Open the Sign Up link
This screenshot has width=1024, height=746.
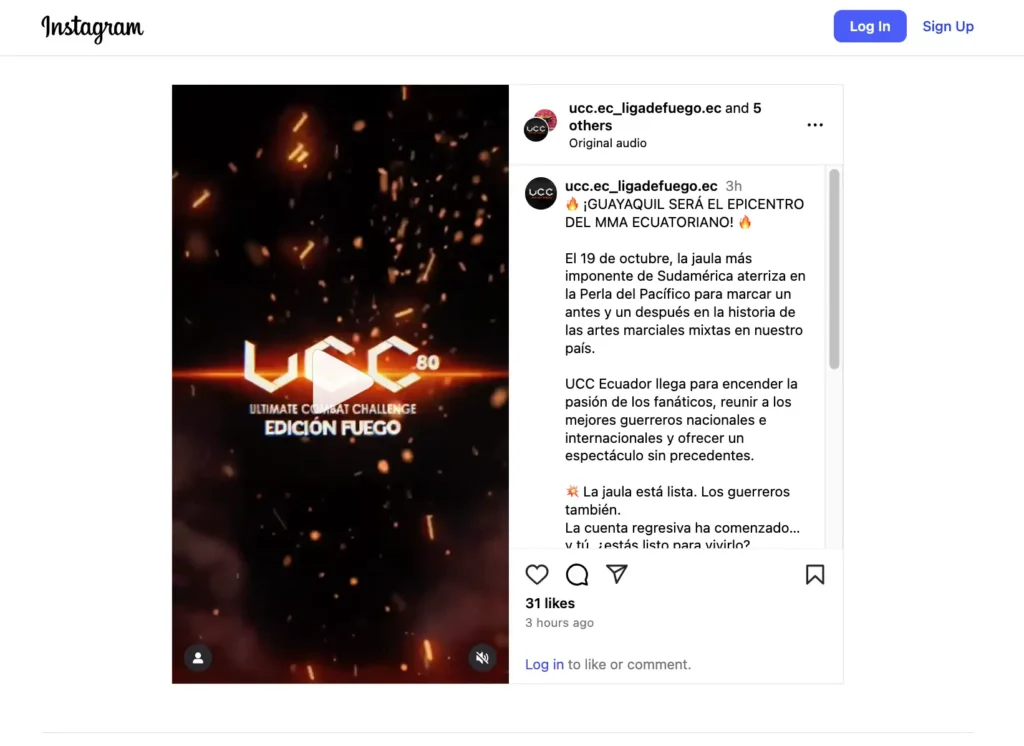(x=948, y=26)
